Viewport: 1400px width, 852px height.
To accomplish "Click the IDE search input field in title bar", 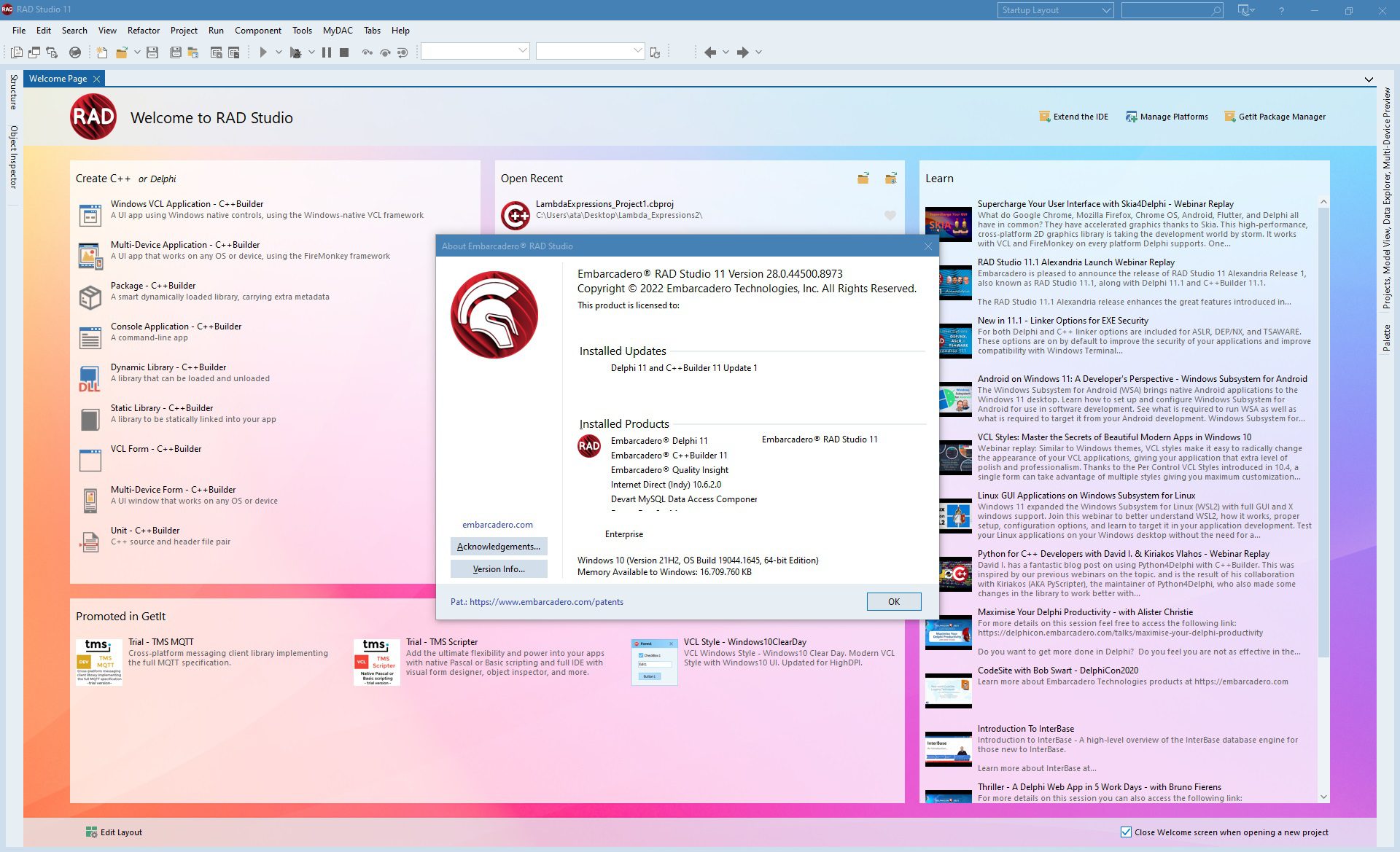I will pos(1172,10).
